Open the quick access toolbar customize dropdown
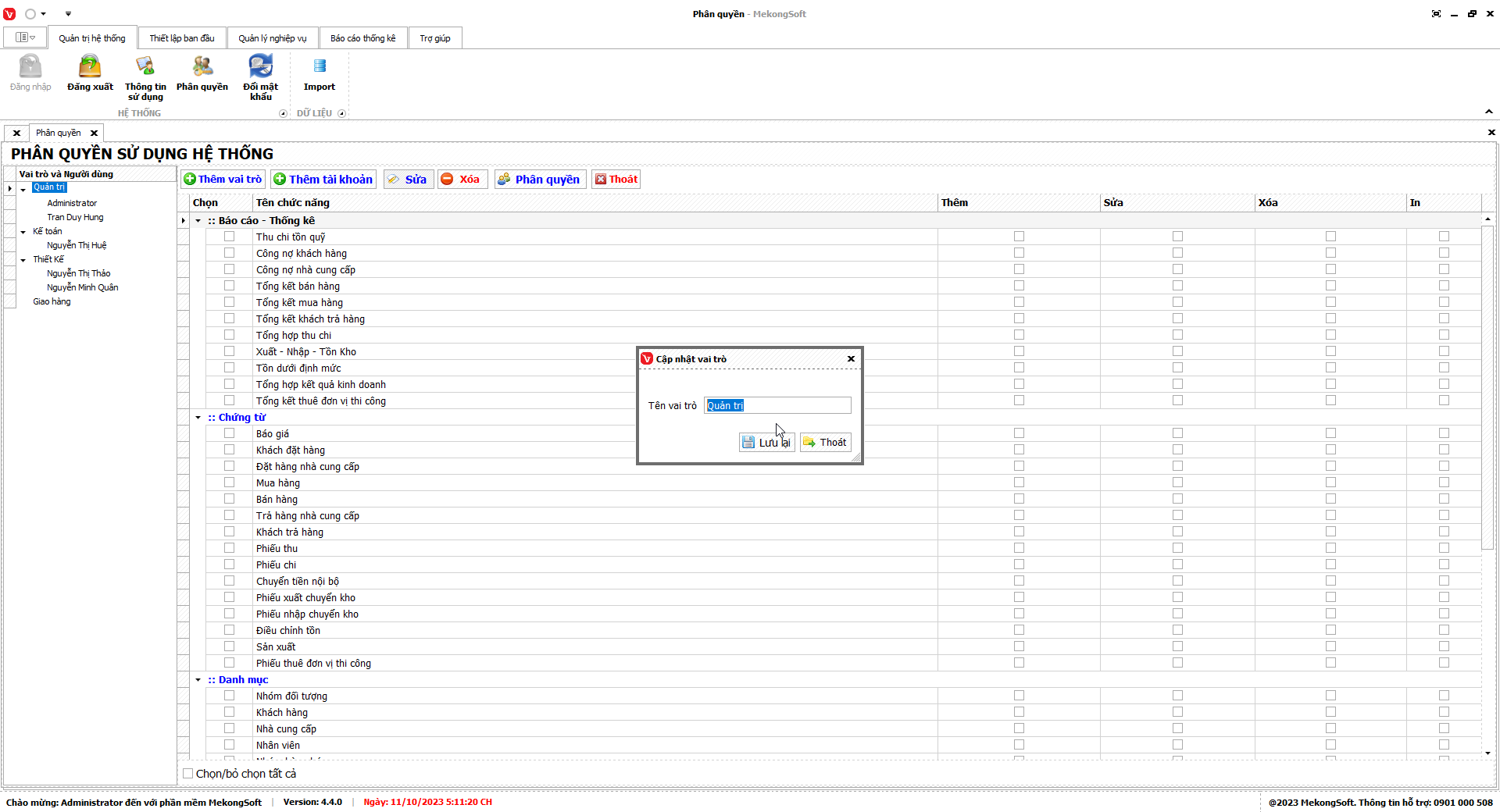Viewport: 1500px width, 812px height. point(68,14)
